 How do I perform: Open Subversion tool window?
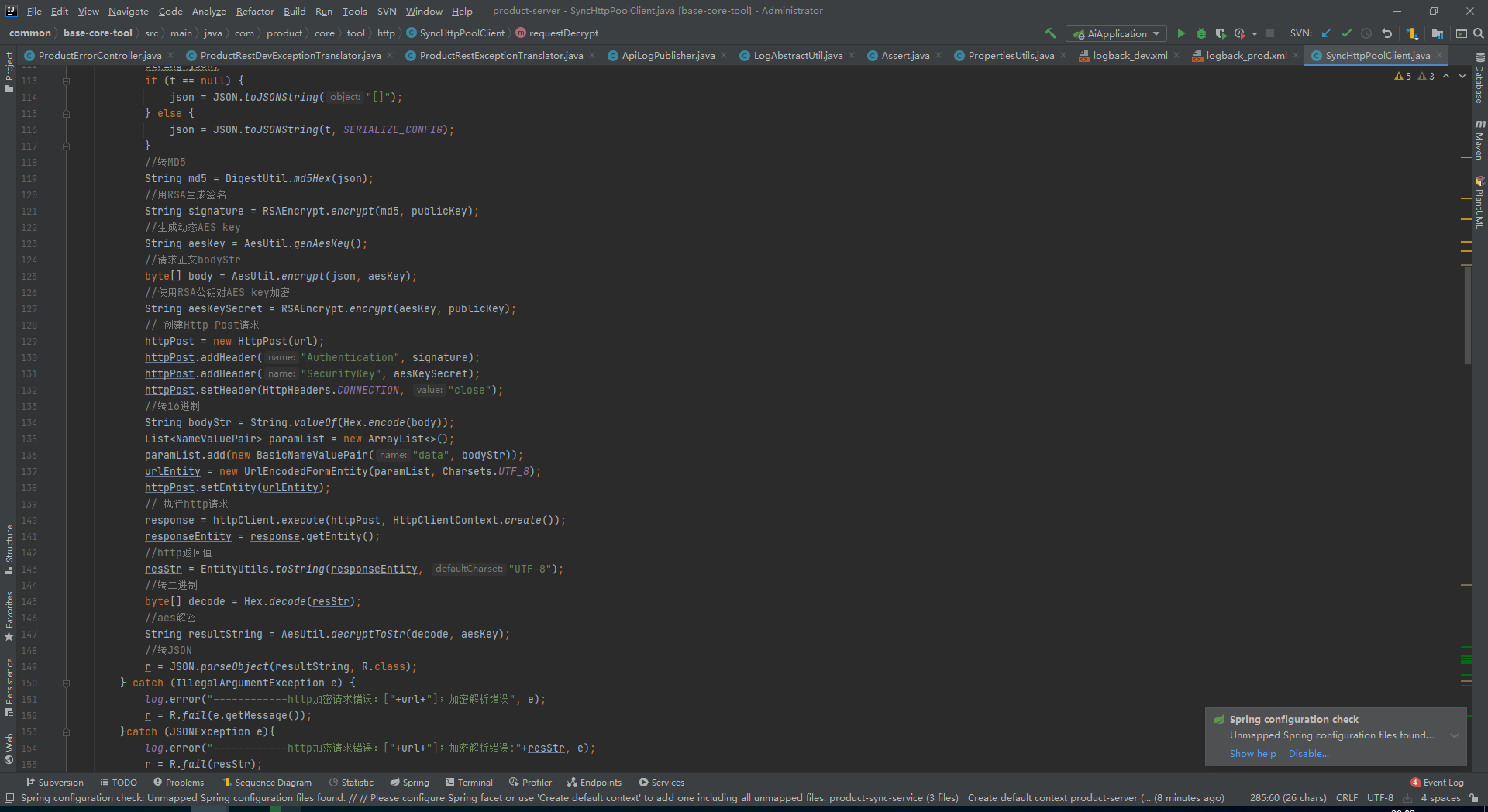click(x=55, y=783)
